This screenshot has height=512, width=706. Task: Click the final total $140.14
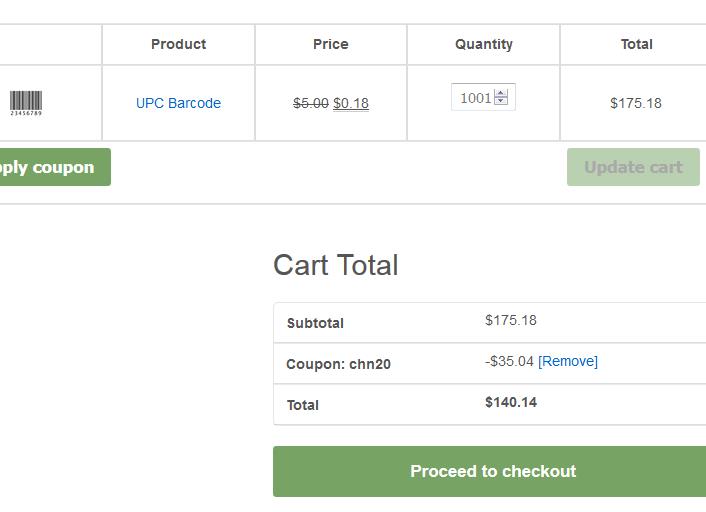click(x=511, y=402)
